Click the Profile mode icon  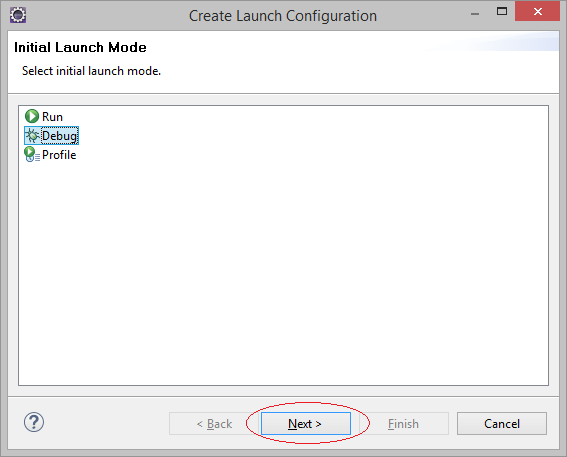(32, 154)
